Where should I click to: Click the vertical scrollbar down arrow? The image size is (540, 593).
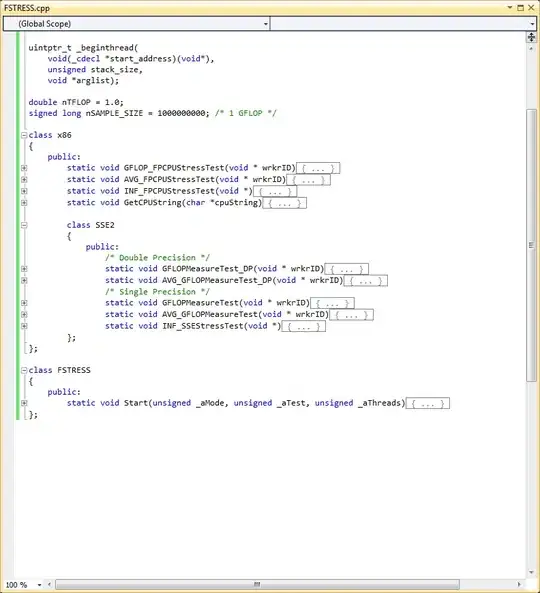[531, 572]
